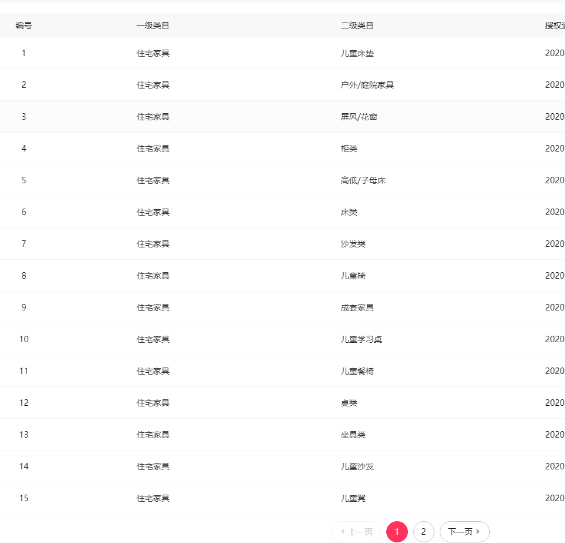
Task: Click the 二级类目 column header
Action: (x=357, y=25)
